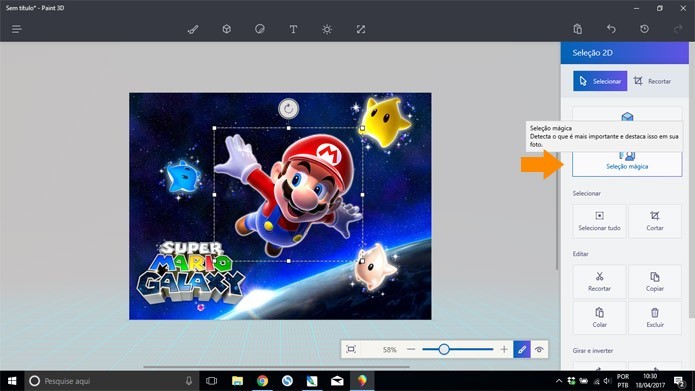The width and height of the screenshot is (695, 391).
Task: Choose the Recortar crop tool in the Seleção 2D panel
Action: pyautogui.click(x=652, y=81)
